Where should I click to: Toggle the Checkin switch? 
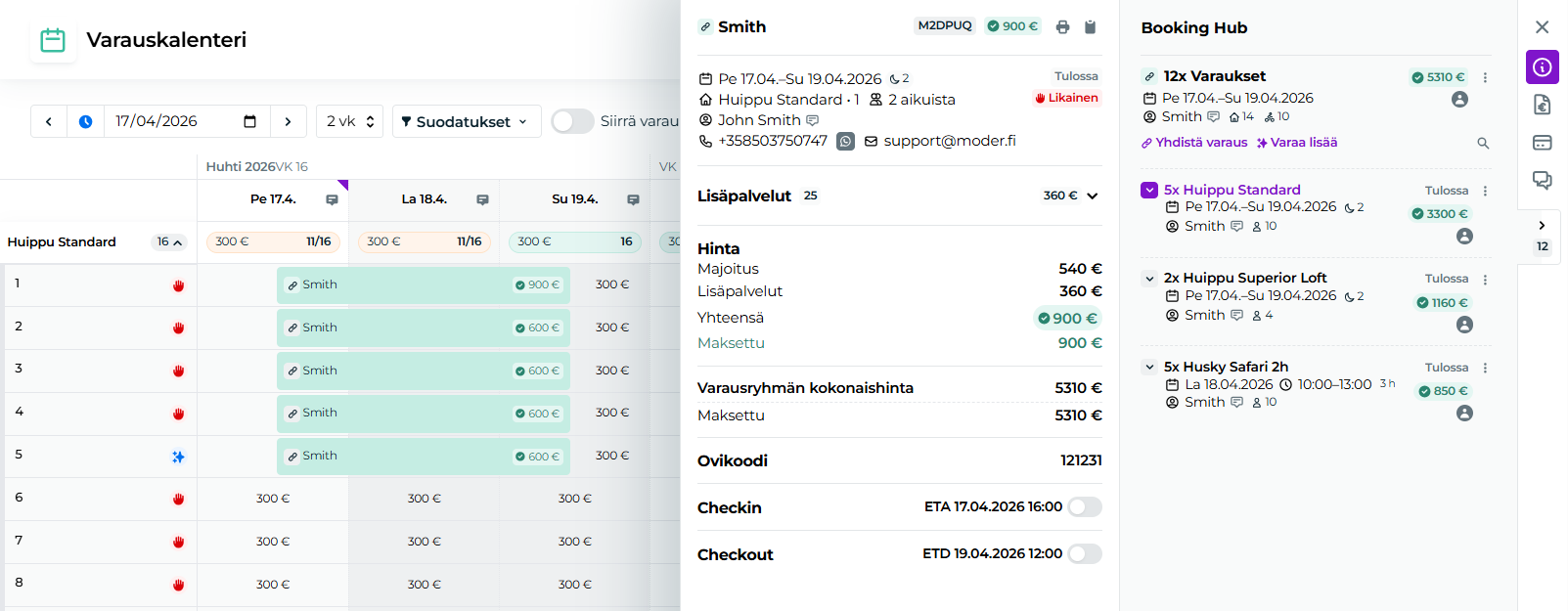pyautogui.click(x=1084, y=506)
